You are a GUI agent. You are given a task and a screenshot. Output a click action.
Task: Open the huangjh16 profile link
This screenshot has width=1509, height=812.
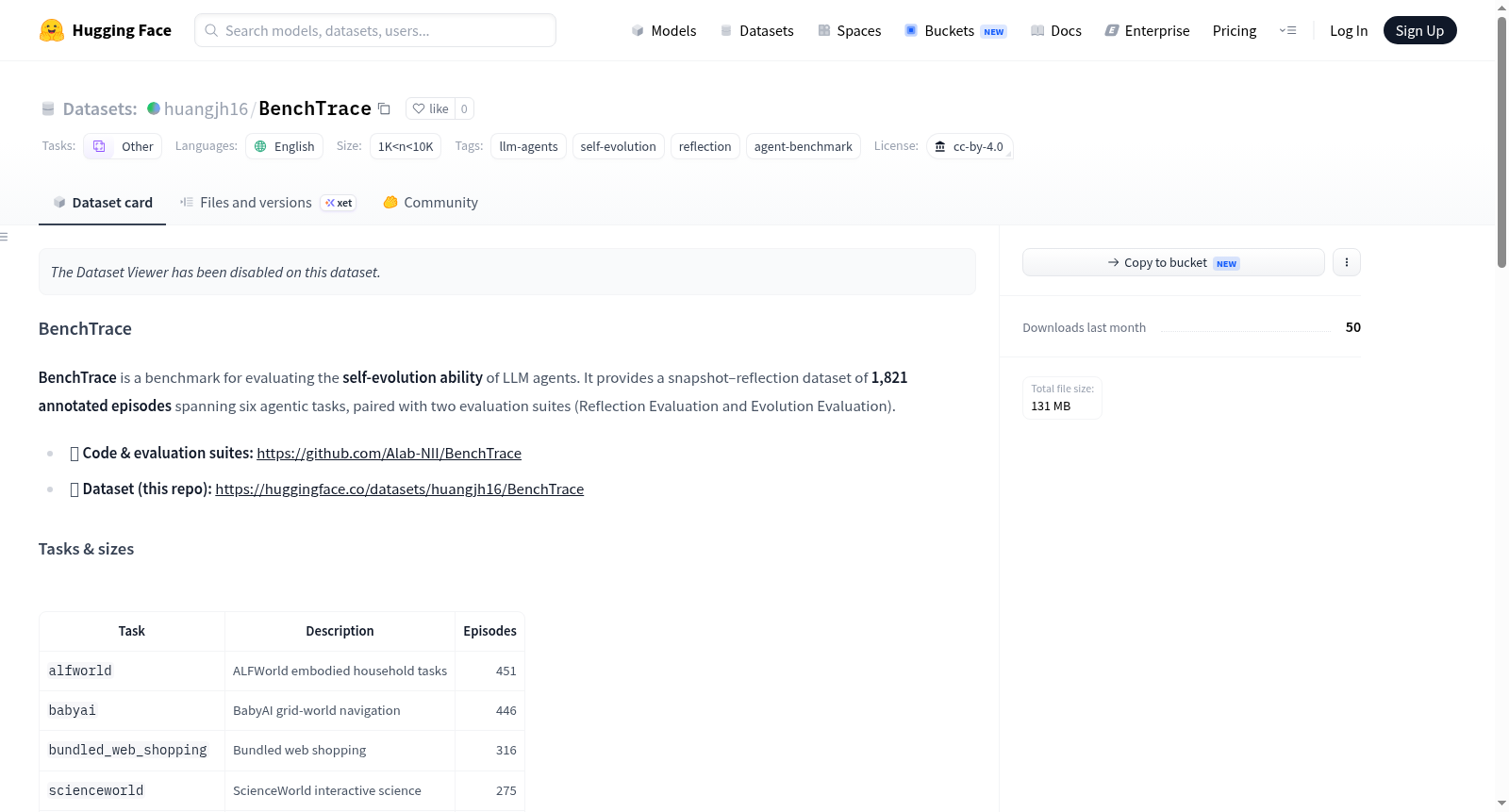tap(206, 108)
